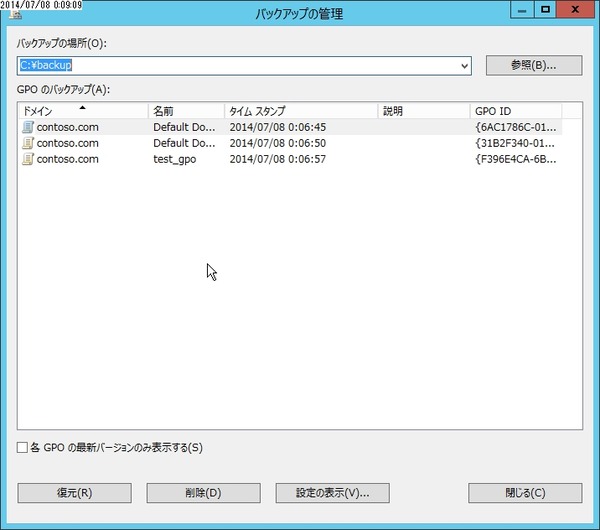Select timestamp 2014/07/08 0:06:50
This screenshot has height=530, width=600.
278,143
